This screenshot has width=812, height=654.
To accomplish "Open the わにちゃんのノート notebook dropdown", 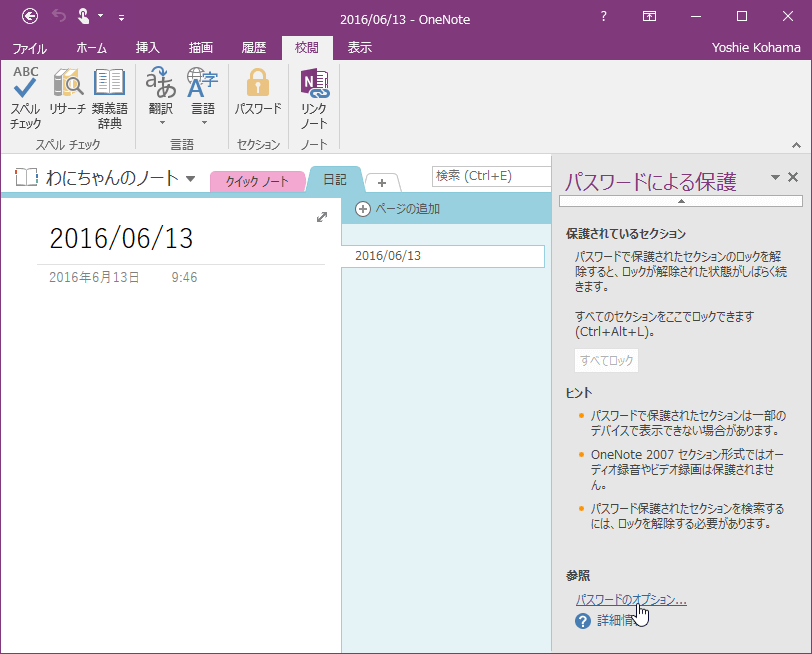I will tap(191, 179).
